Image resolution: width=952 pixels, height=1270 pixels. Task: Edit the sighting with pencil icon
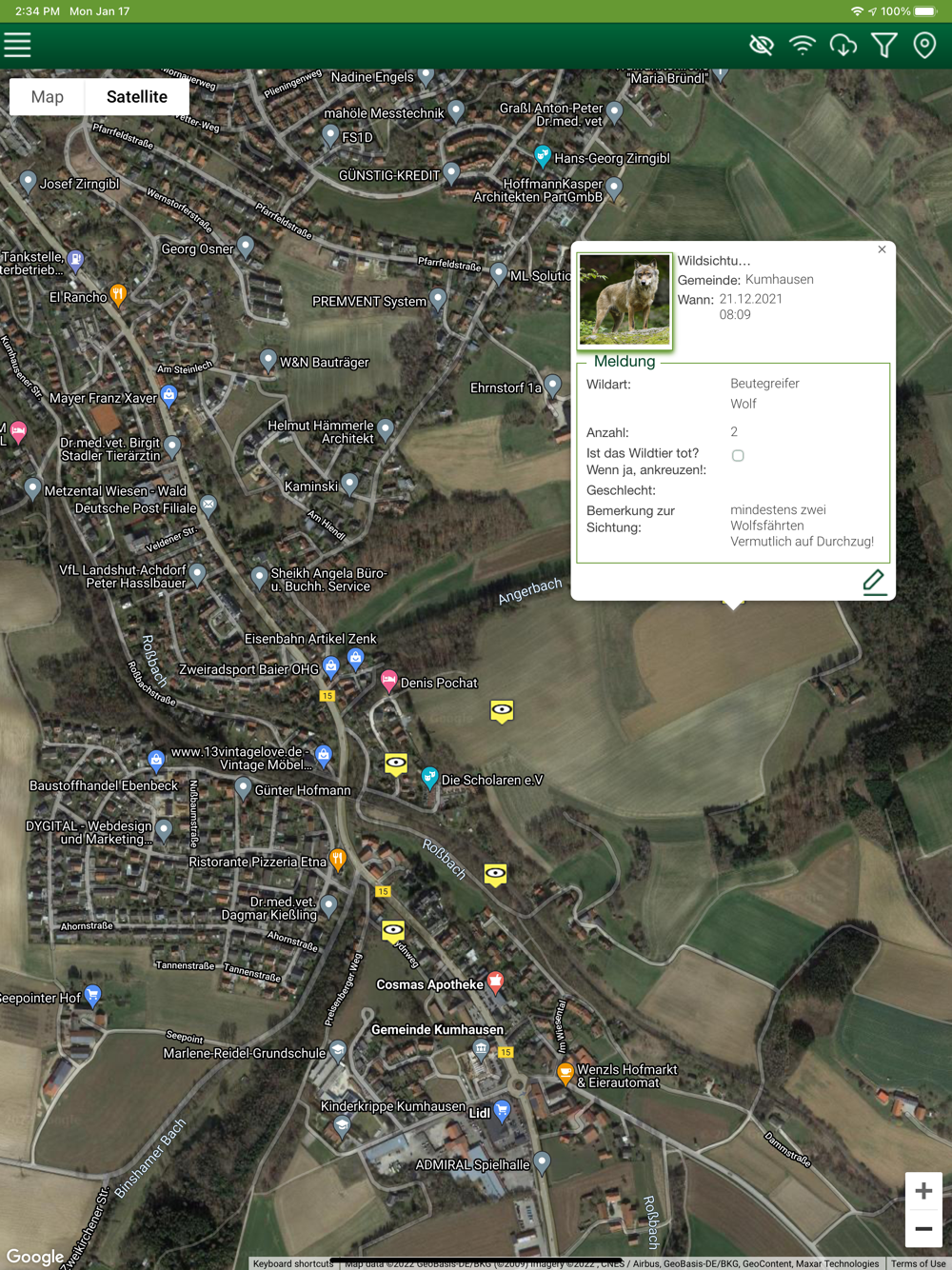click(874, 582)
